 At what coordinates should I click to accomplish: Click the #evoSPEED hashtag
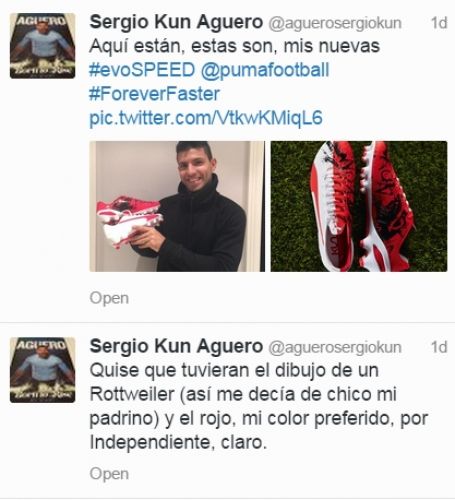coord(142,70)
